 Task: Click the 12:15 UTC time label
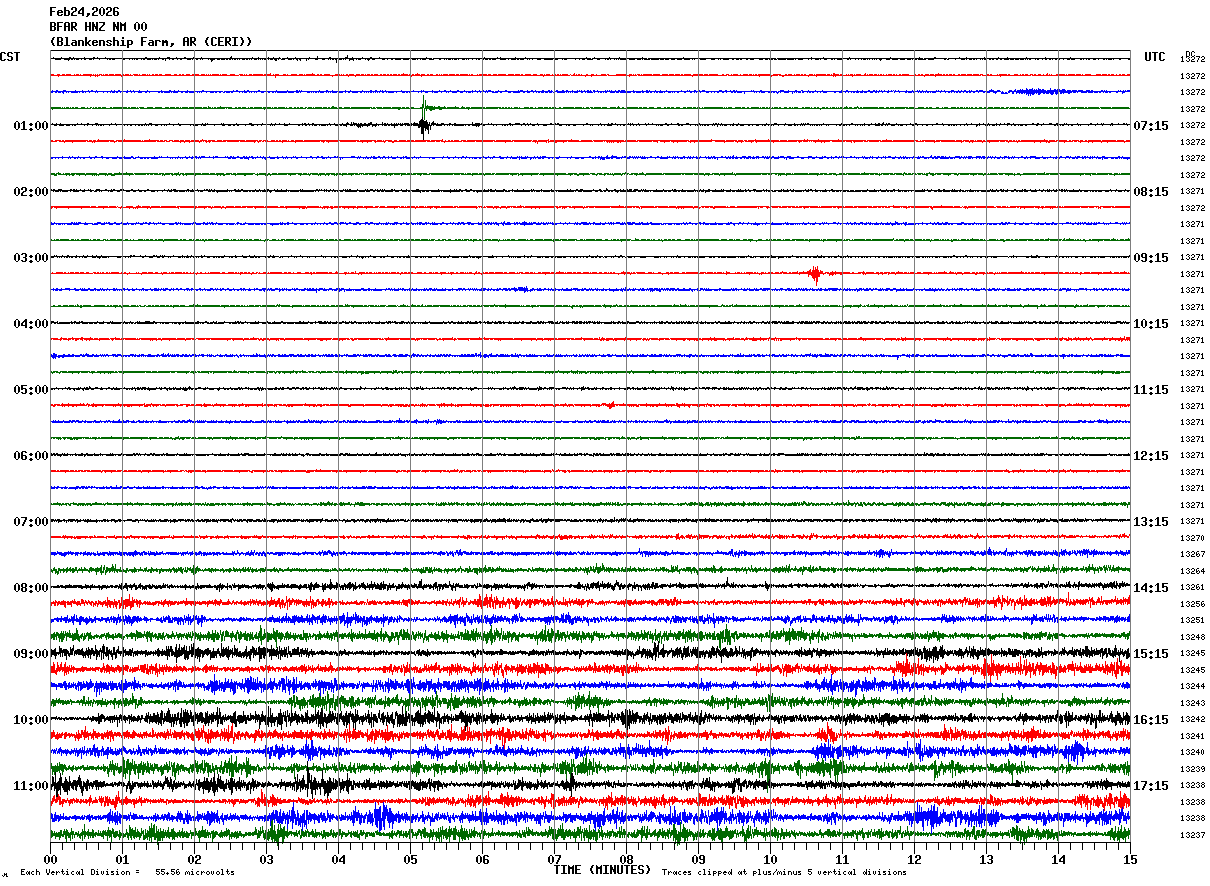[x=1151, y=456]
